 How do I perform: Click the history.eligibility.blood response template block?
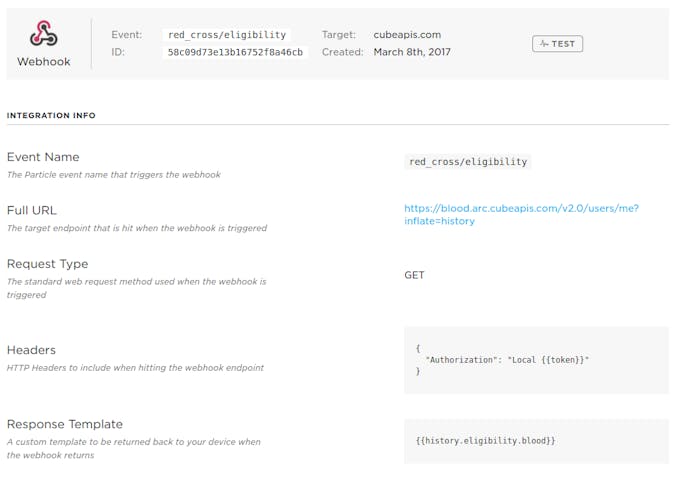(536, 441)
